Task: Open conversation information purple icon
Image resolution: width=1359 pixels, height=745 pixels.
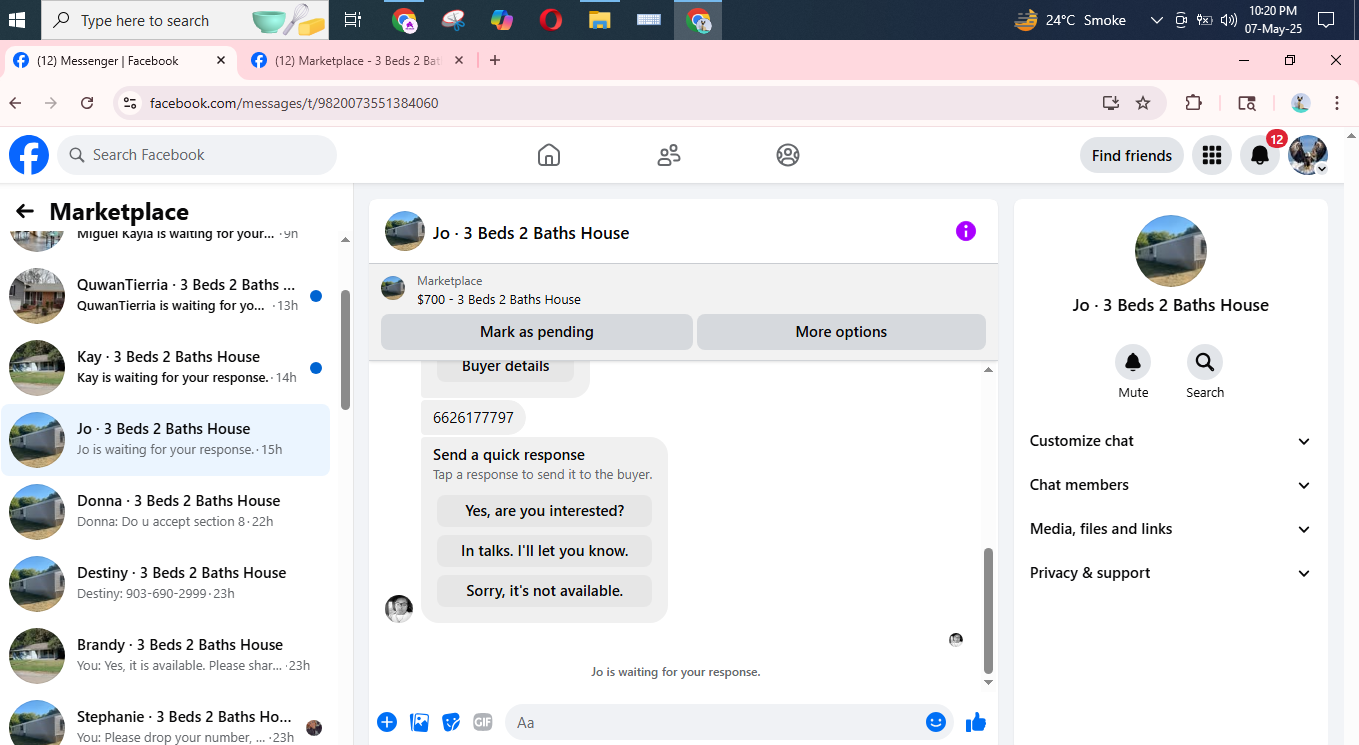Action: pyautogui.click(x=965, y=231)
